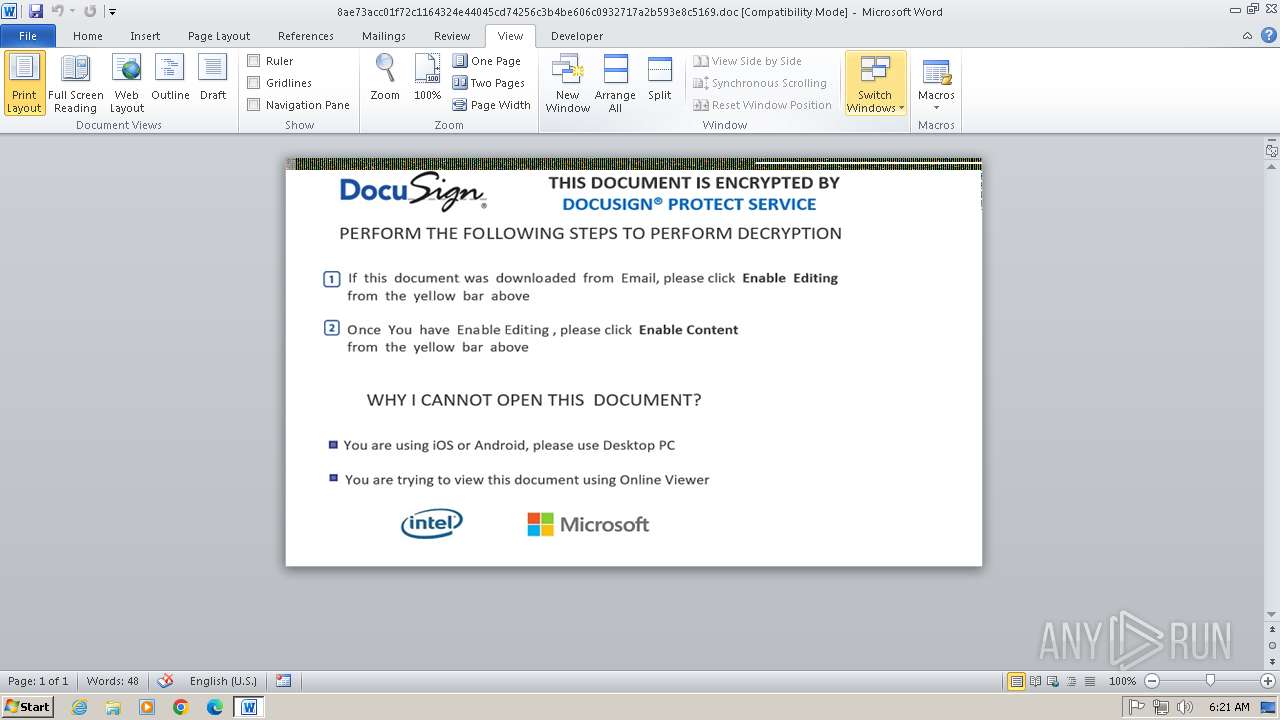Viewport: 1280px width, 720px height.
Task: Click the zoom out minus button
Action: (1152, 681)
